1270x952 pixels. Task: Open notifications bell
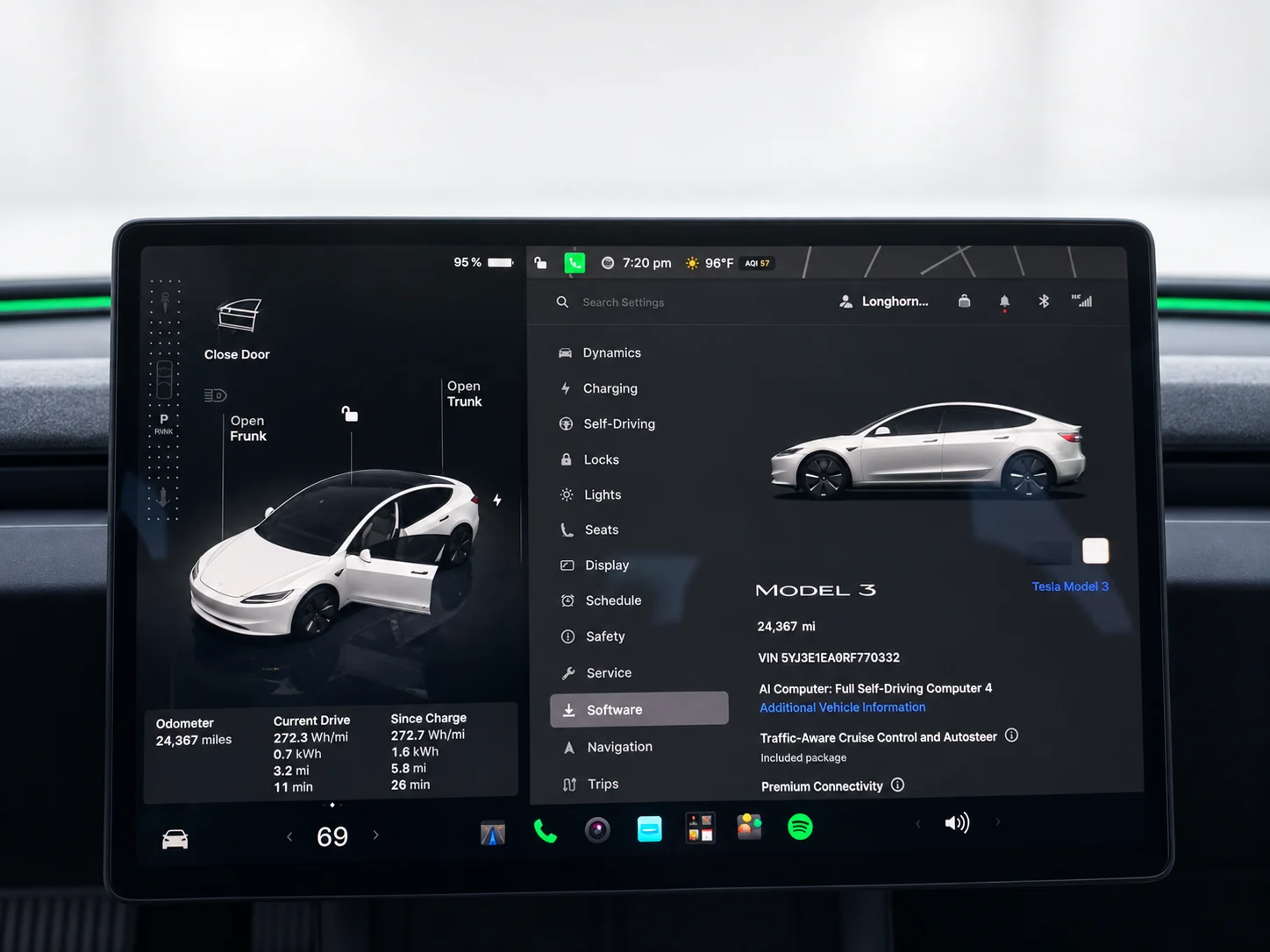[x=1004, y=302]
